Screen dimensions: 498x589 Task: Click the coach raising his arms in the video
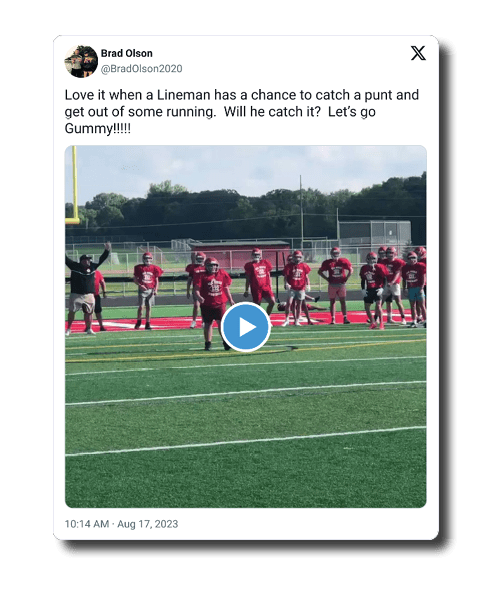pos(85,287)
